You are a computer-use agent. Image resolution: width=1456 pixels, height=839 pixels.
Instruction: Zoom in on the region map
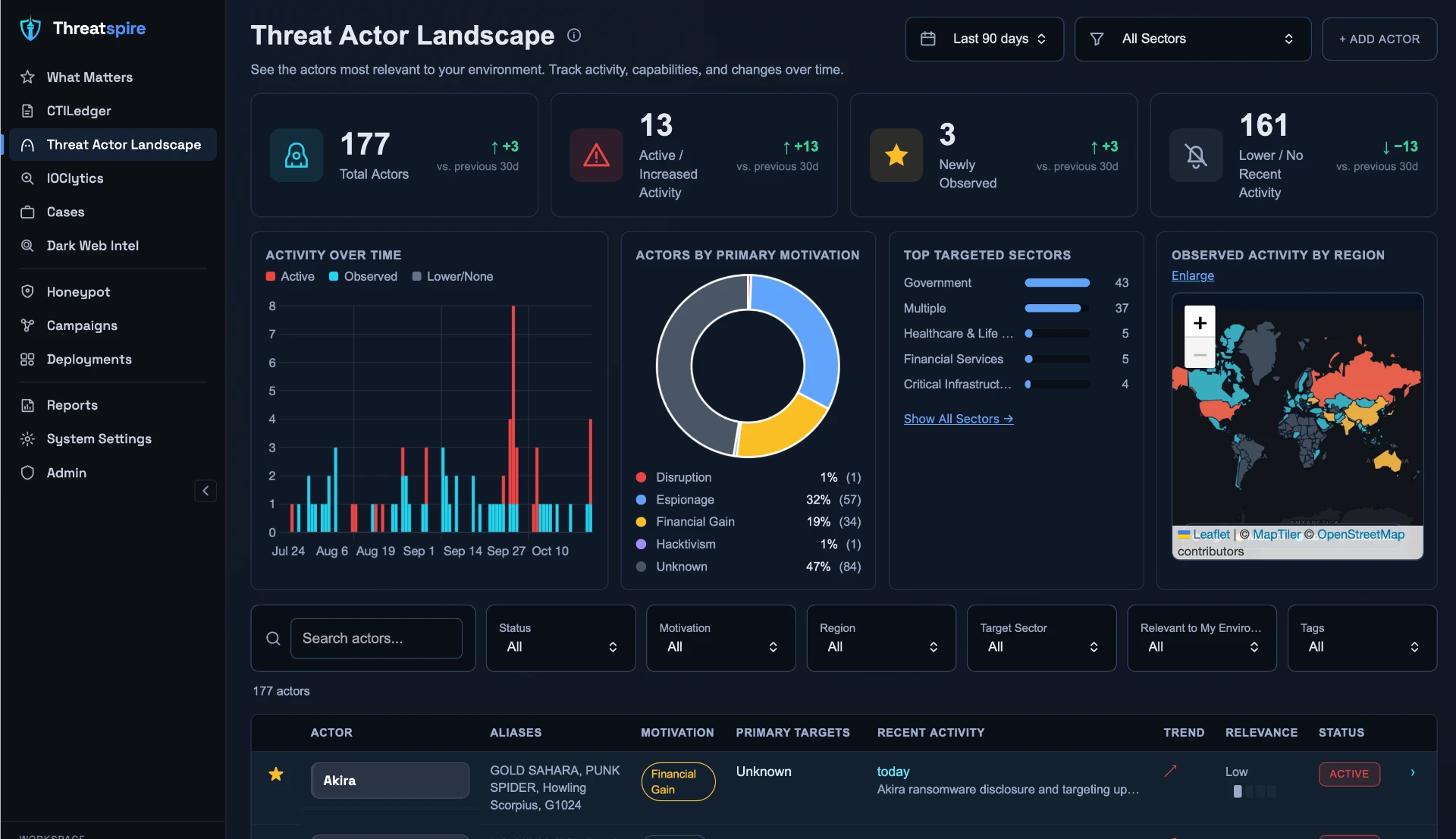click(1200, 323)
